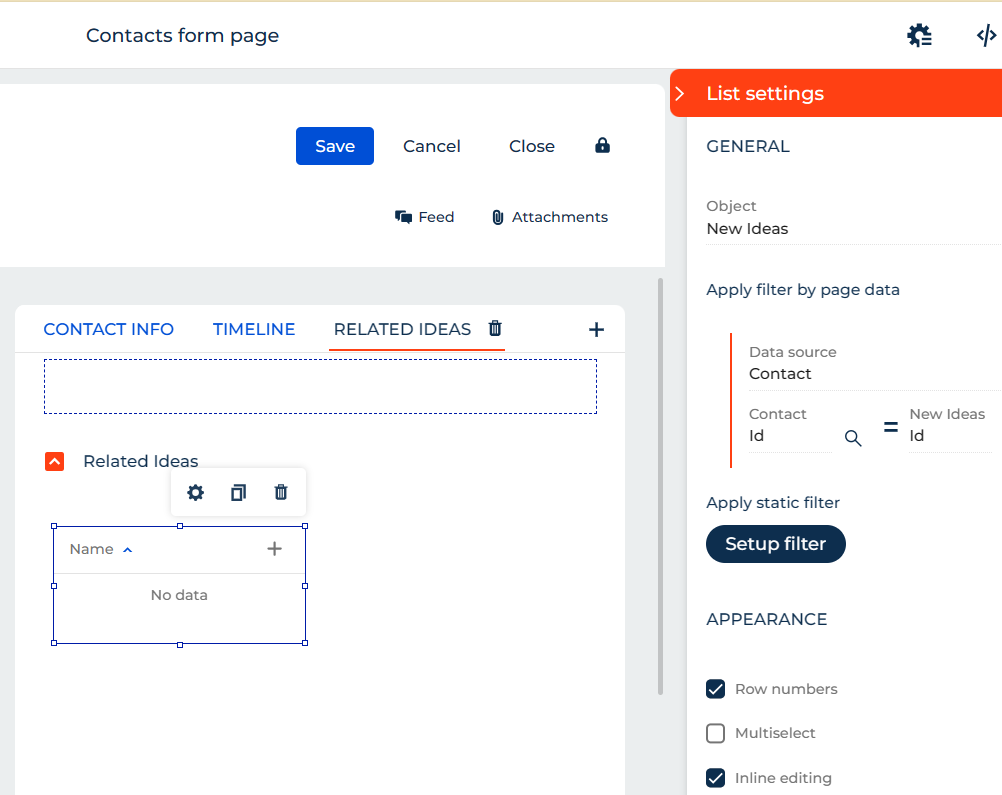Switch to CONTACT INFO tab
1002x795 pixels.
(109, 329)
